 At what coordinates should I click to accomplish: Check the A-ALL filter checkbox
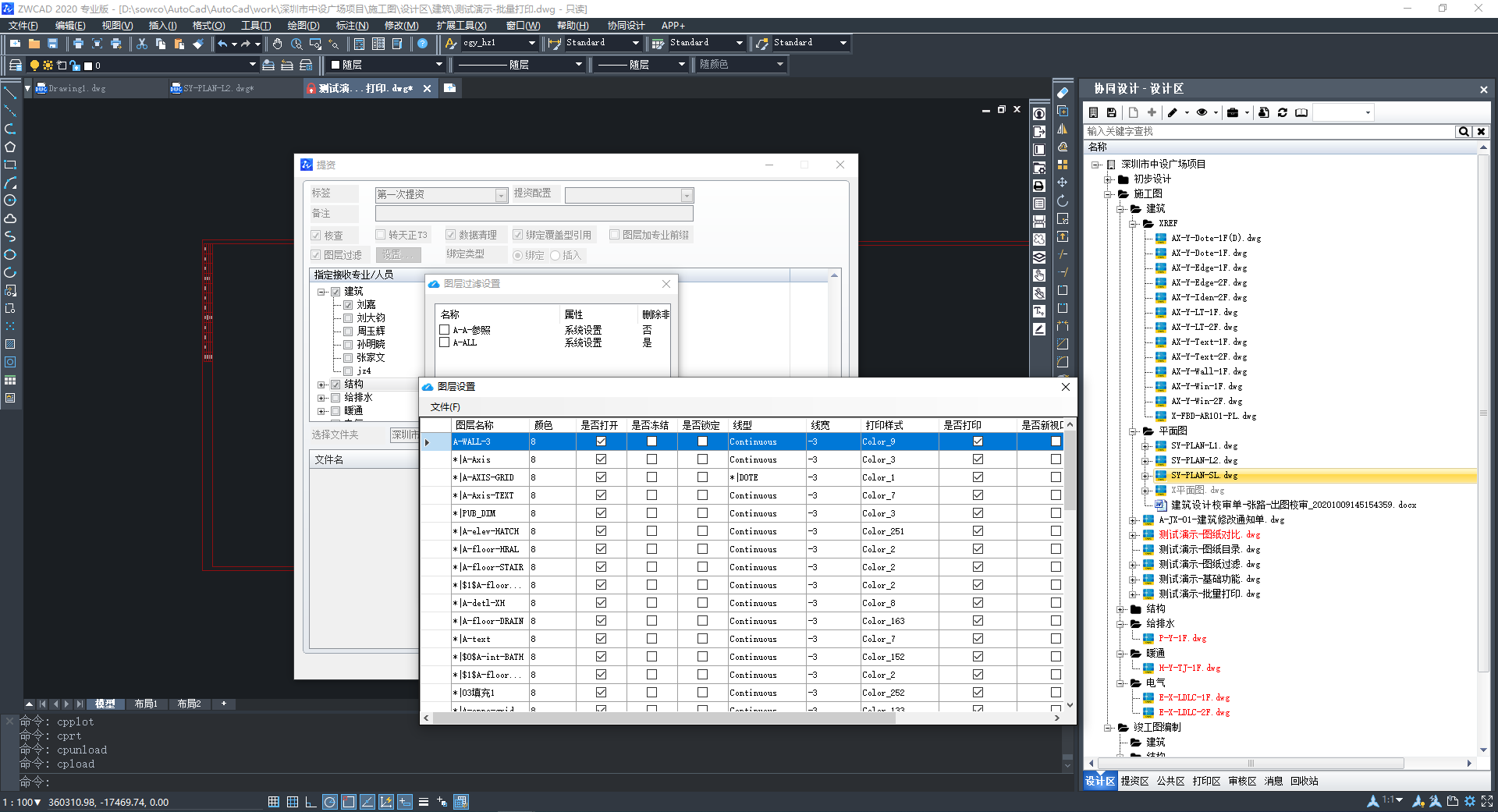[x=445, y=342]
